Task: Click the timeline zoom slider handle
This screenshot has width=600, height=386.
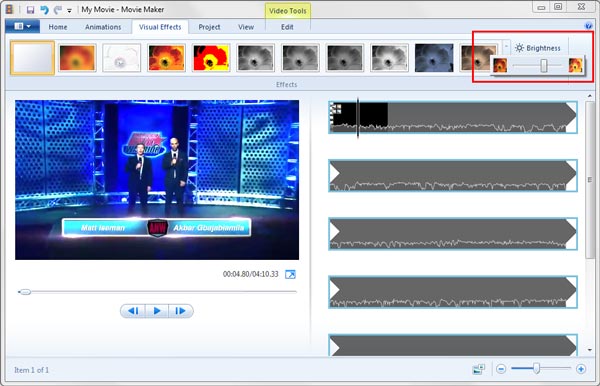Action: tap(536, 368)
